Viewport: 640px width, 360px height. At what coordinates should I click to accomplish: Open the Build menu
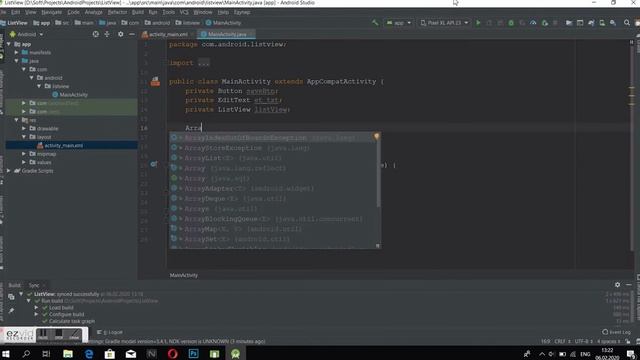[x=138, y=12]
